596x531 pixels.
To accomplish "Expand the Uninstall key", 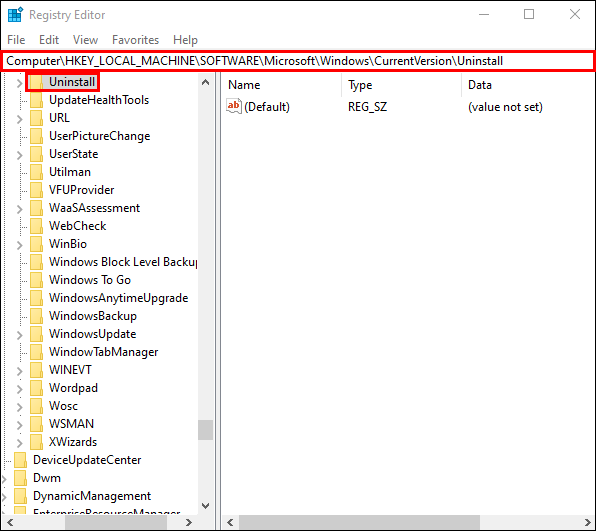I will (19, 83).
